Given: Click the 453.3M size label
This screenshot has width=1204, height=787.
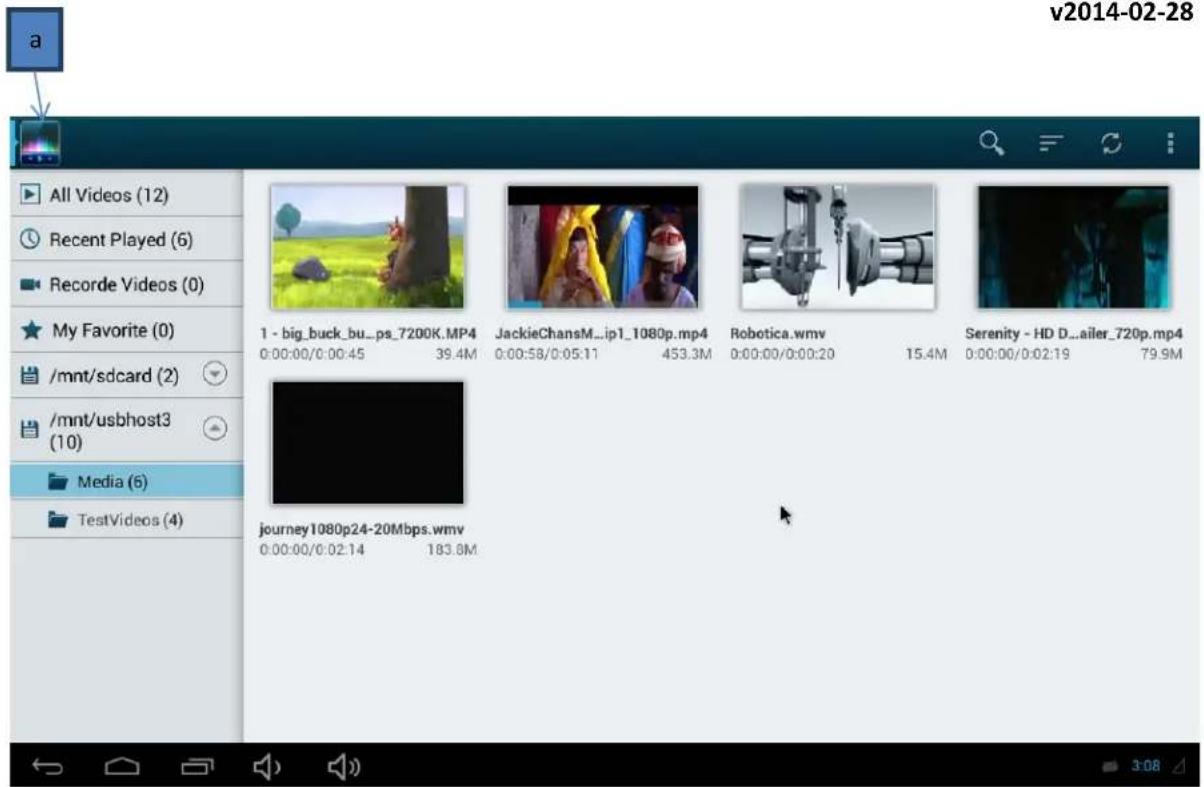Looking at the screenshot, I should [686, 354].
